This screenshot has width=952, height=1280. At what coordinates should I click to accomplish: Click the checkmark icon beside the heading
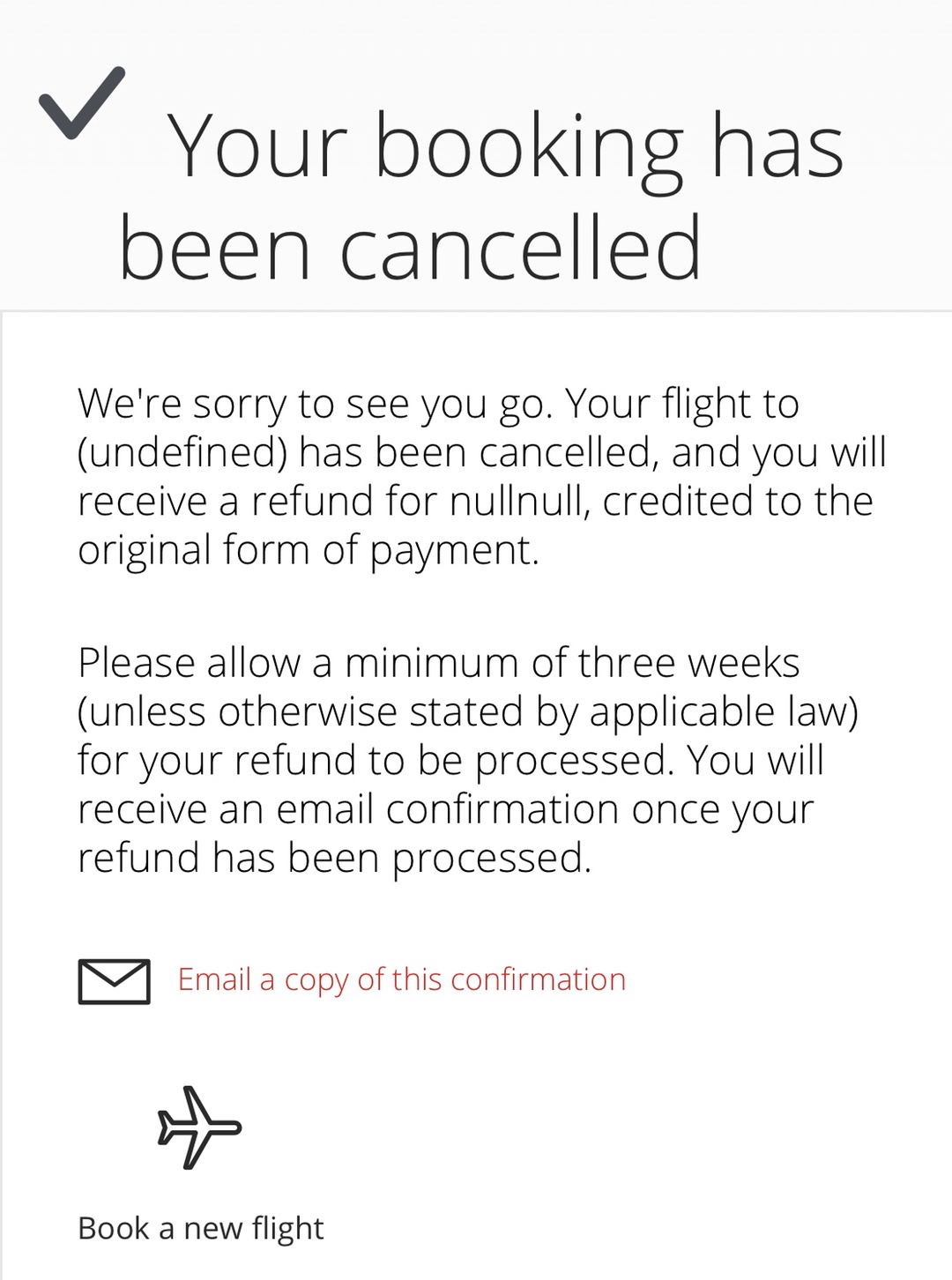tap(81, 103)
